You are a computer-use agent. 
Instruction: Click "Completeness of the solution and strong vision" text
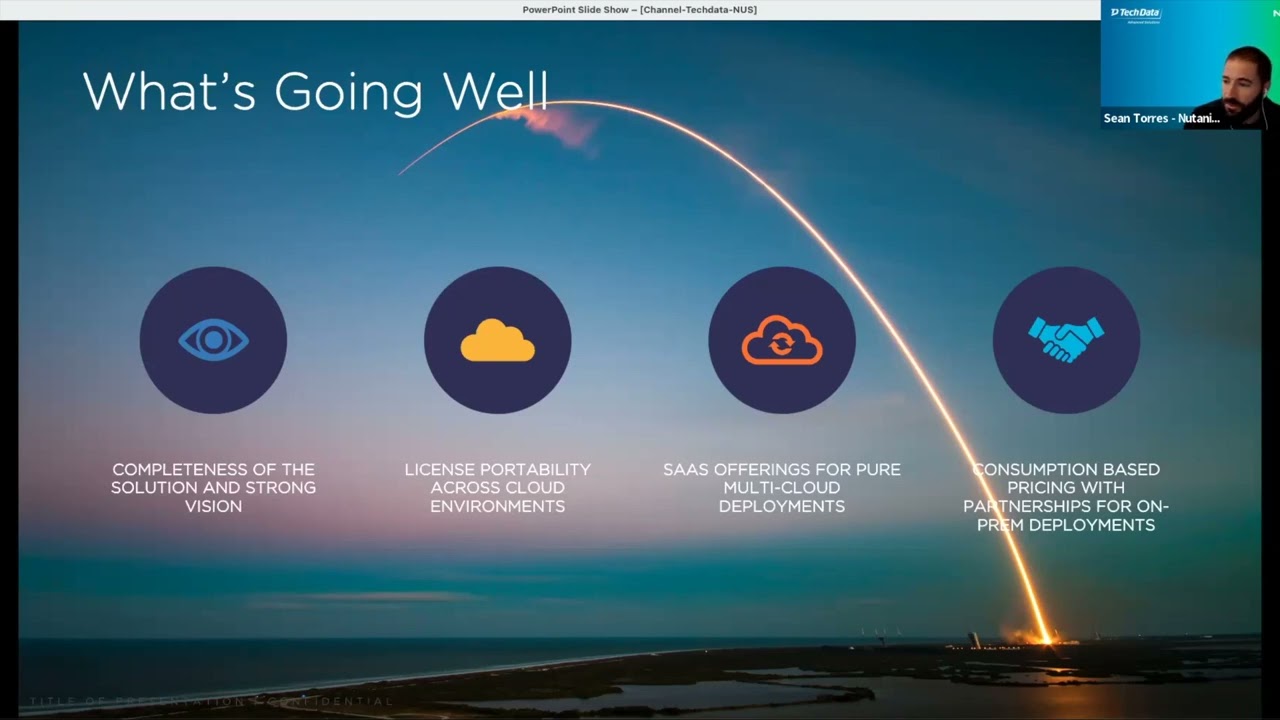(213, 488)
